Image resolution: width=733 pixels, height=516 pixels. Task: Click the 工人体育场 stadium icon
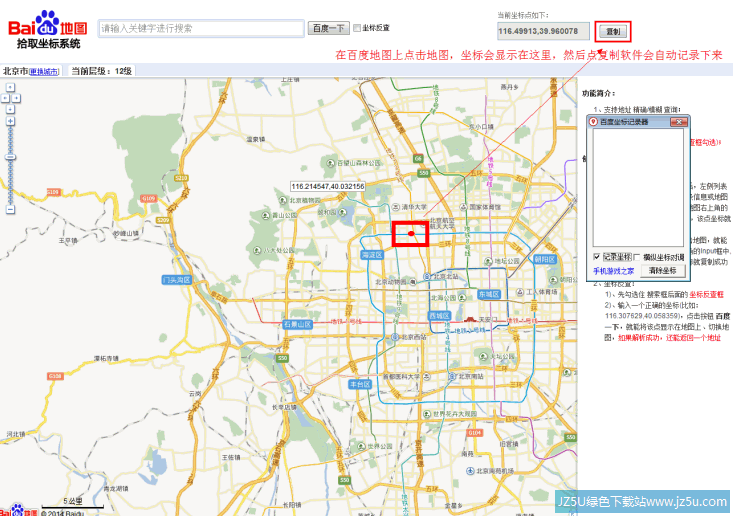click(520, 292)
